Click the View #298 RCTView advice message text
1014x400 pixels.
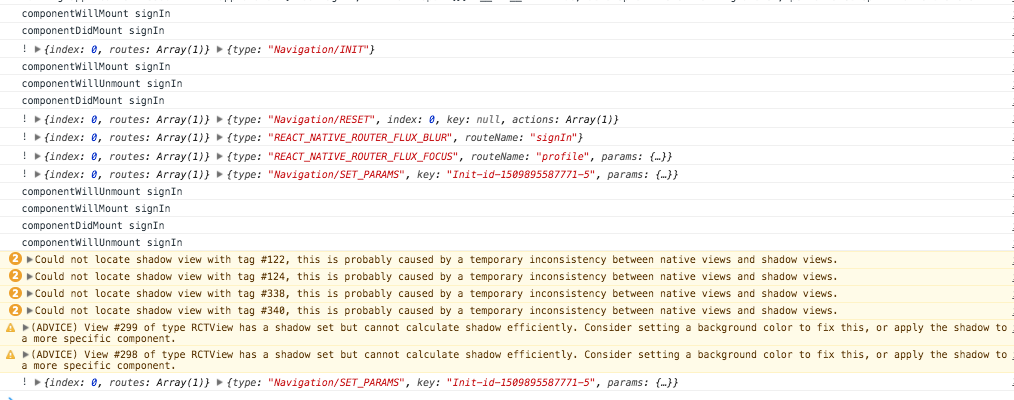point(514,360)
